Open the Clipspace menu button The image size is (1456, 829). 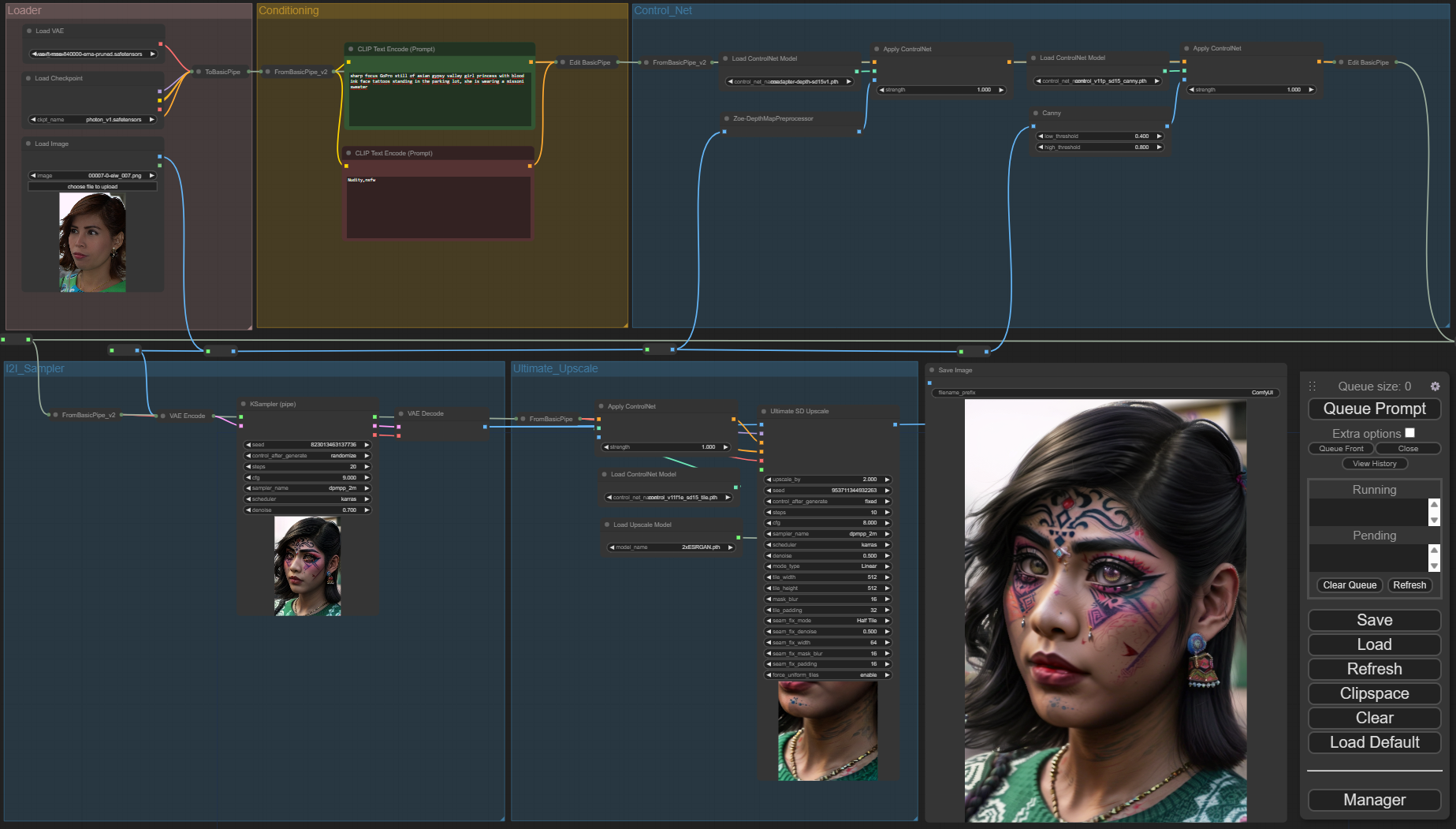point(1374,693)
